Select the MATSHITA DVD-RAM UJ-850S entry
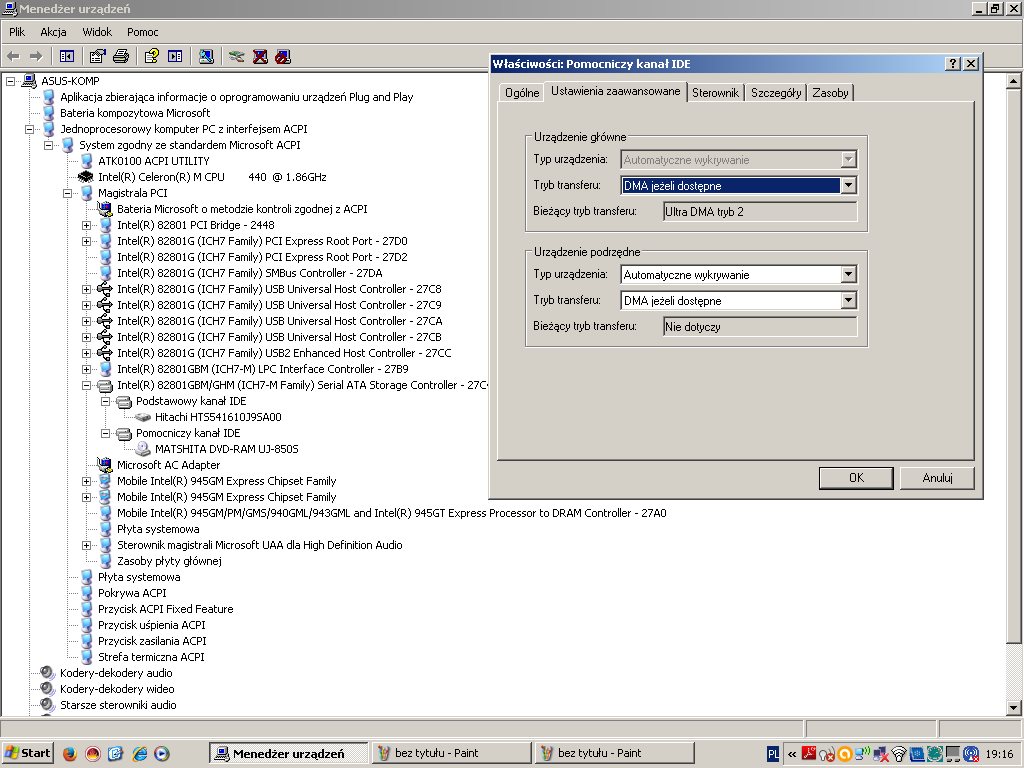The height and width of the screenshot is (768, 1024). [x=226, y=449]
